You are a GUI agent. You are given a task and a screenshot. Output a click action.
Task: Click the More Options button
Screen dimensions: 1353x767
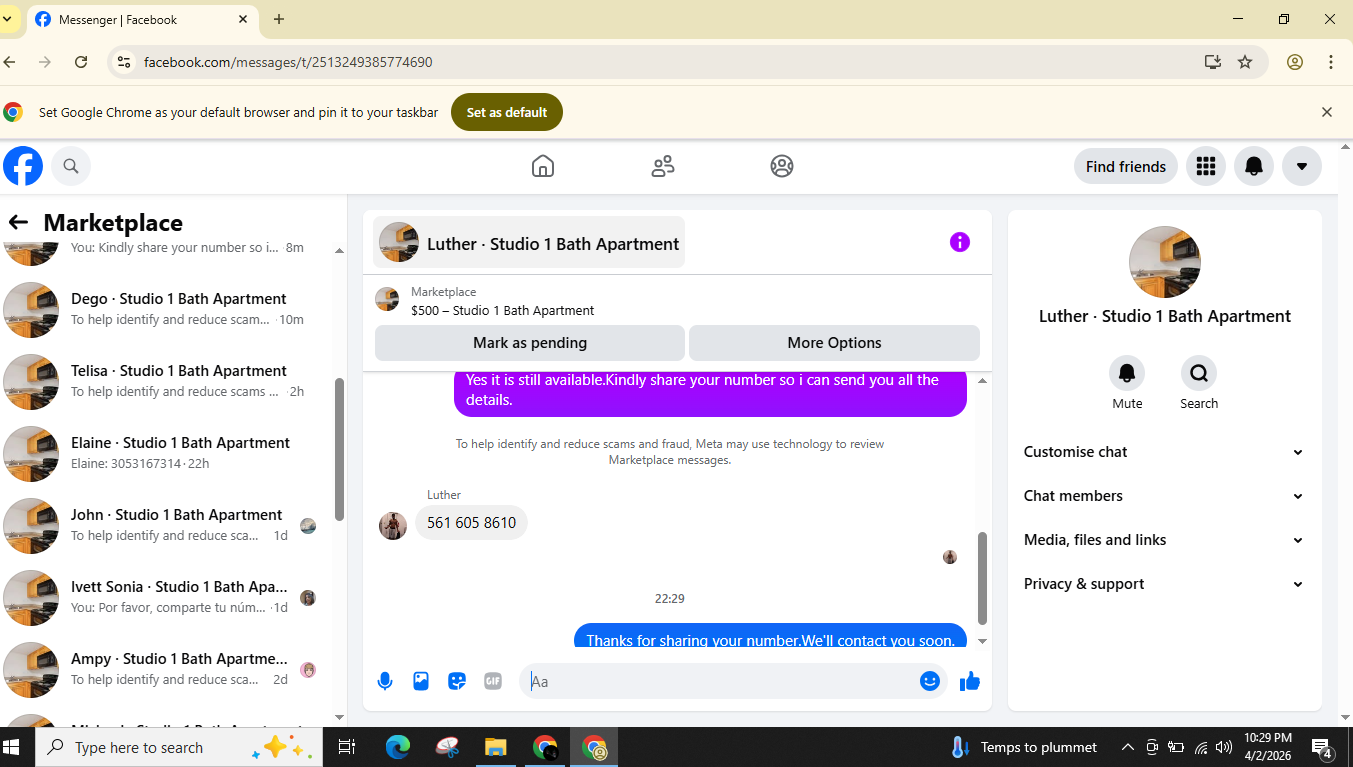pos(834,343)
